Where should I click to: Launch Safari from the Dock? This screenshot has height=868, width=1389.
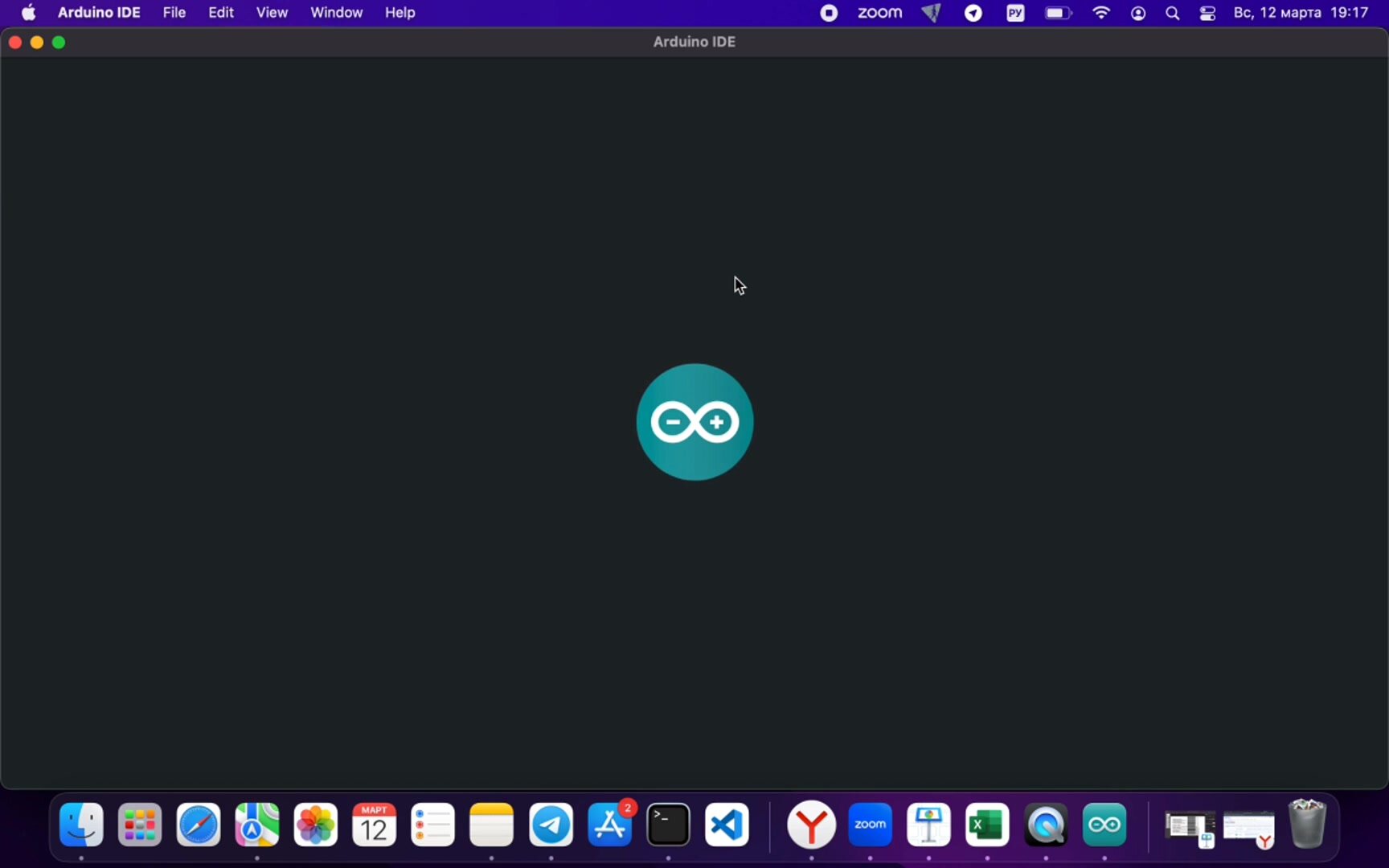(x=199, y=825)
